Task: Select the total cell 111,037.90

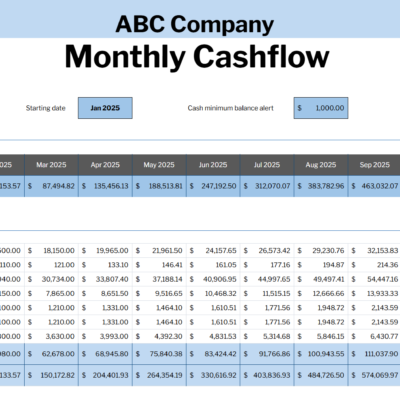Action: pos(374,354)
